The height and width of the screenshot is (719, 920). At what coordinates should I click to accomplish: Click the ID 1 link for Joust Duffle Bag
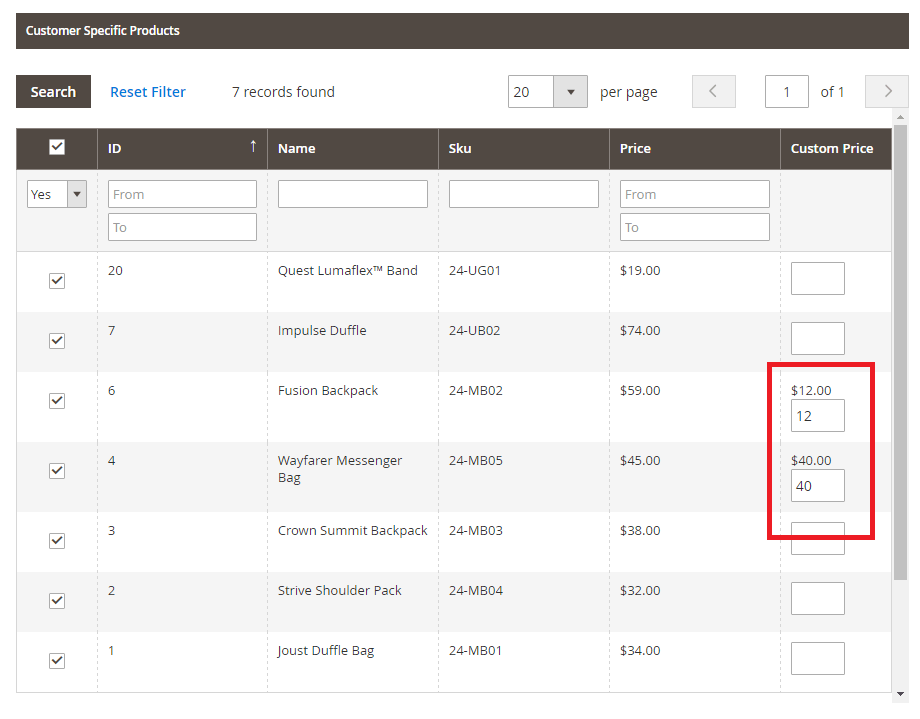[x=111, y=650]
